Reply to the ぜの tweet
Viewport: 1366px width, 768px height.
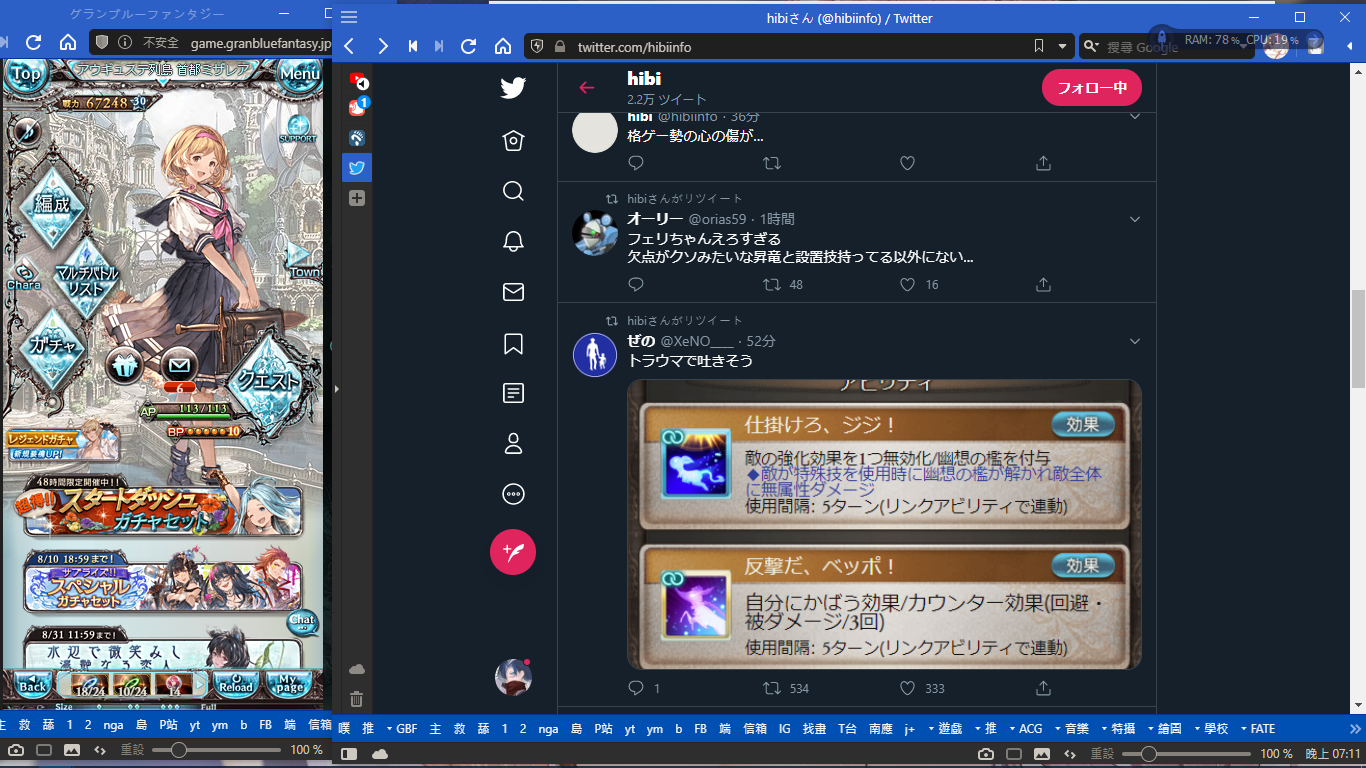pos(636,688)
